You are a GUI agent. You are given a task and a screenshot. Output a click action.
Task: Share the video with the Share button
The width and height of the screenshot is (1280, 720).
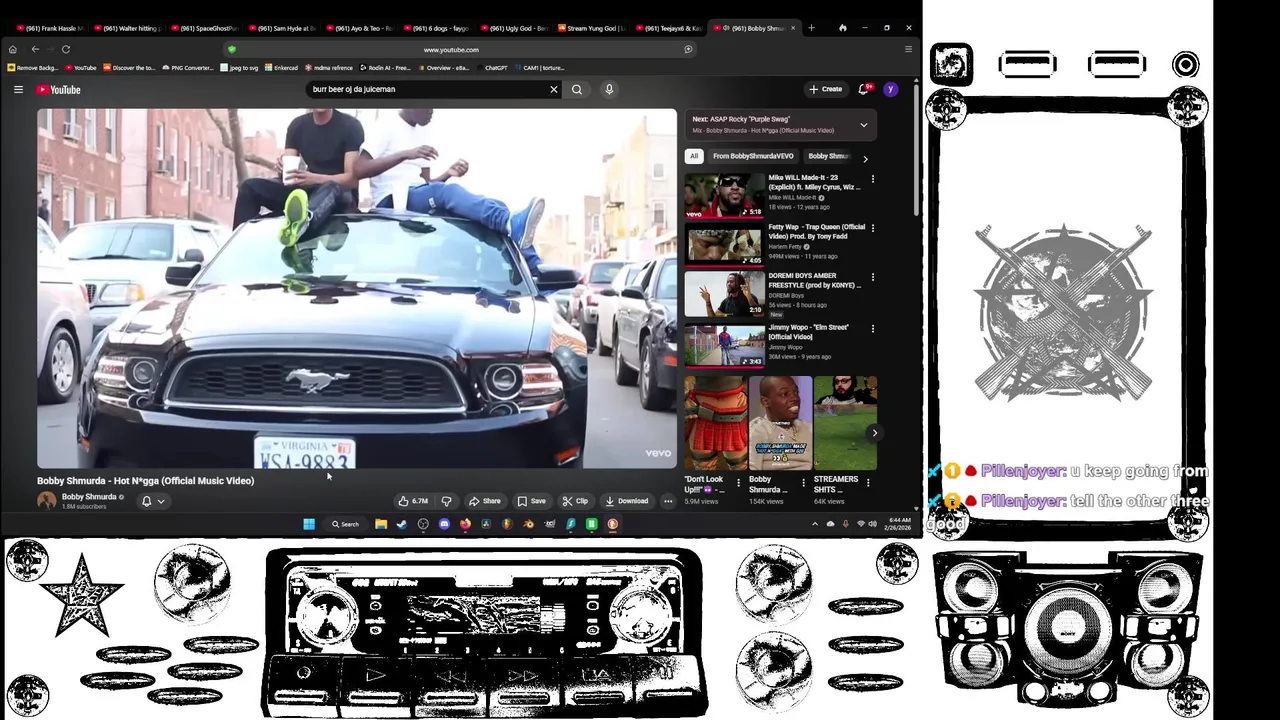(x=485, y=501)
